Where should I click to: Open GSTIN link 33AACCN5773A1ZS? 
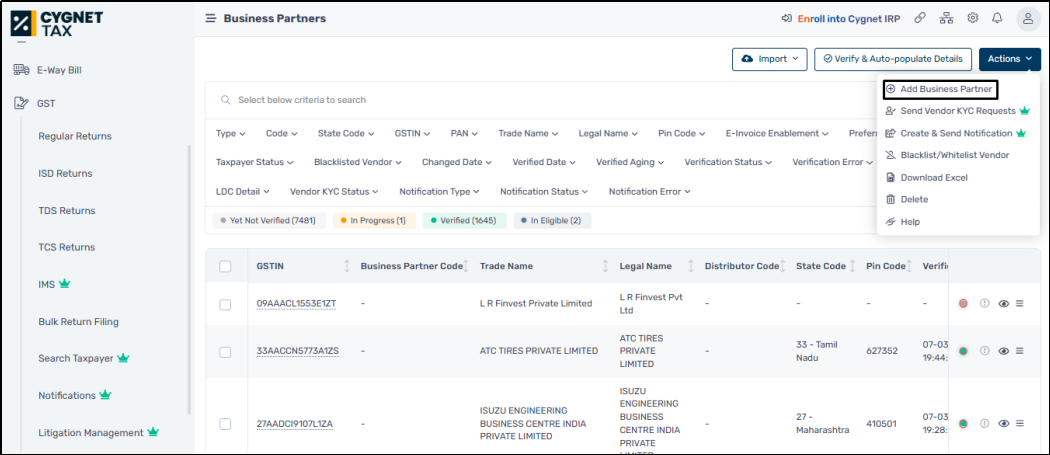tap(298, 350)
